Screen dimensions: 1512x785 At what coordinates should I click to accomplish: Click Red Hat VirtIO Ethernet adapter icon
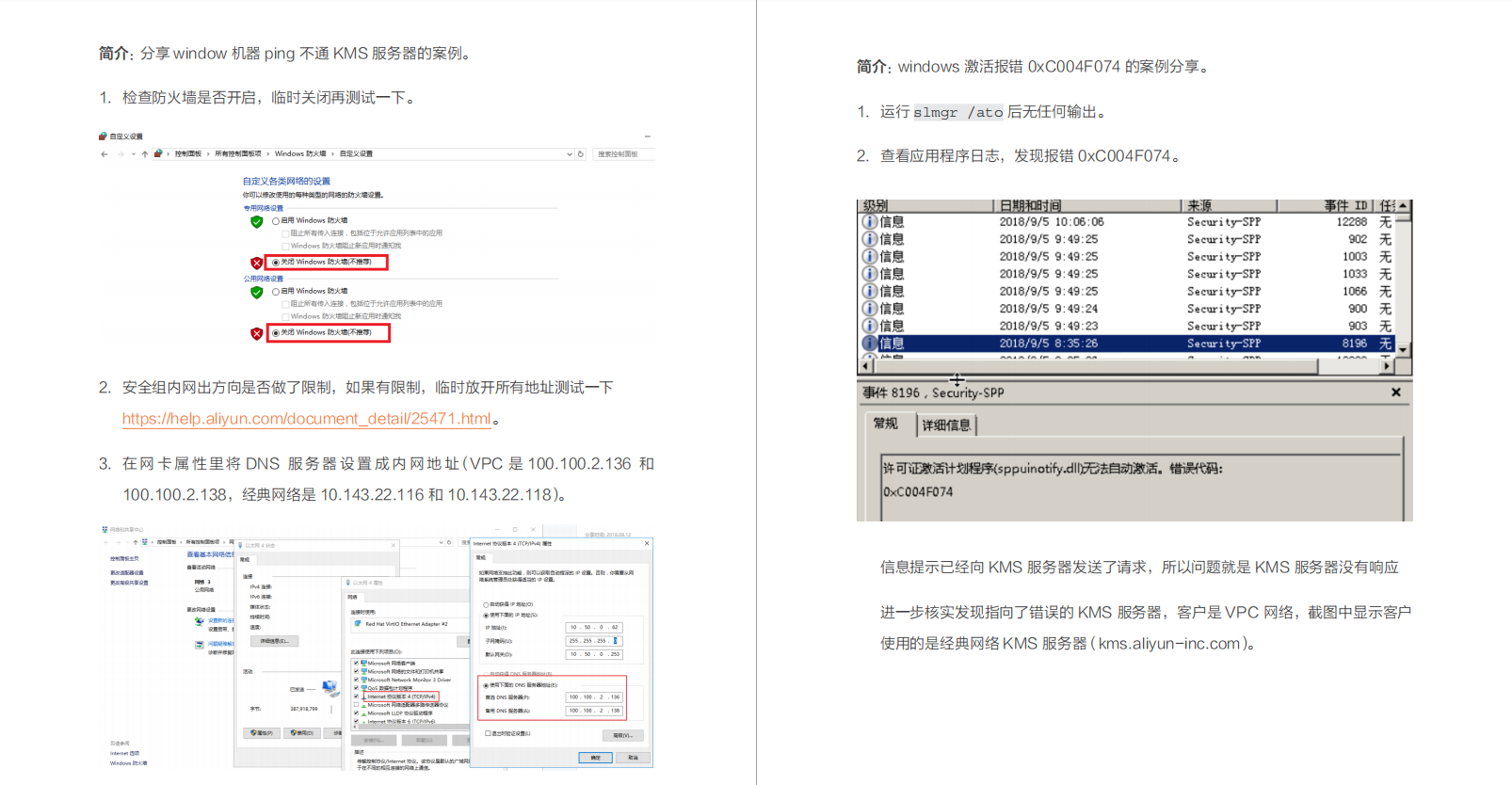pos(358,623)
